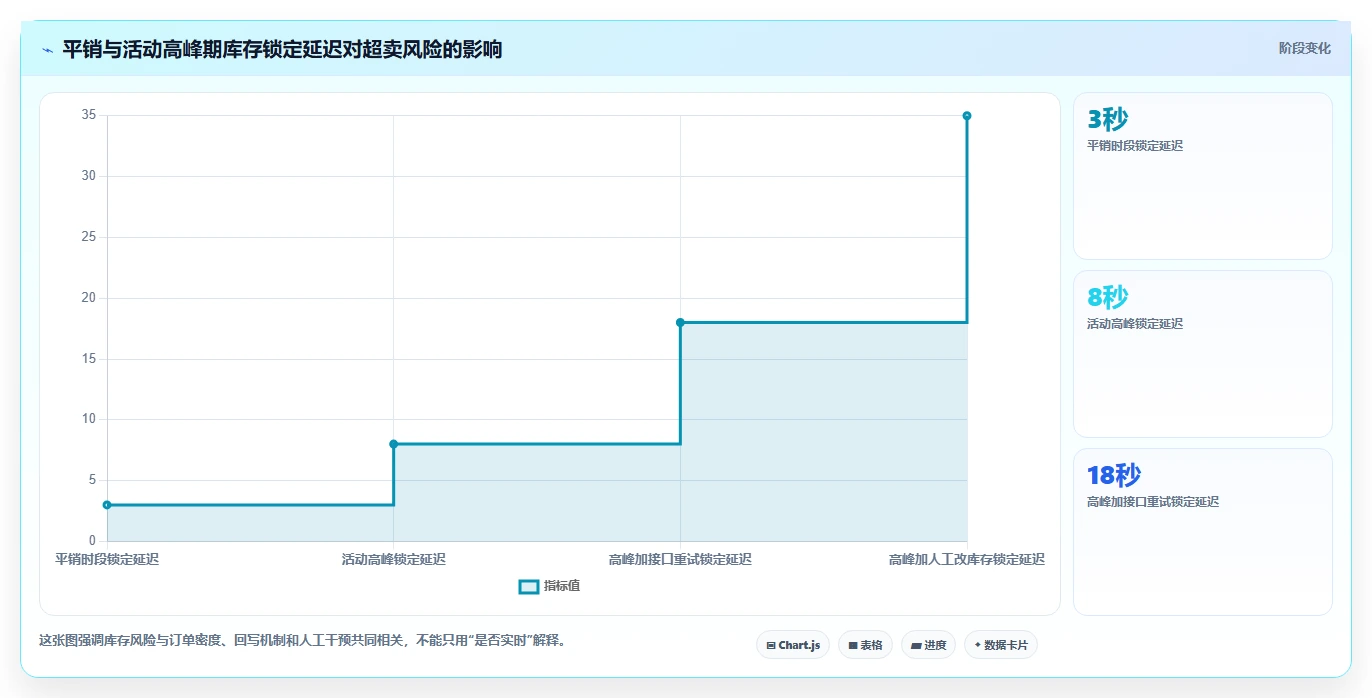Click the 活动高峰锁定延迟 card caption

coord(1135,324)
